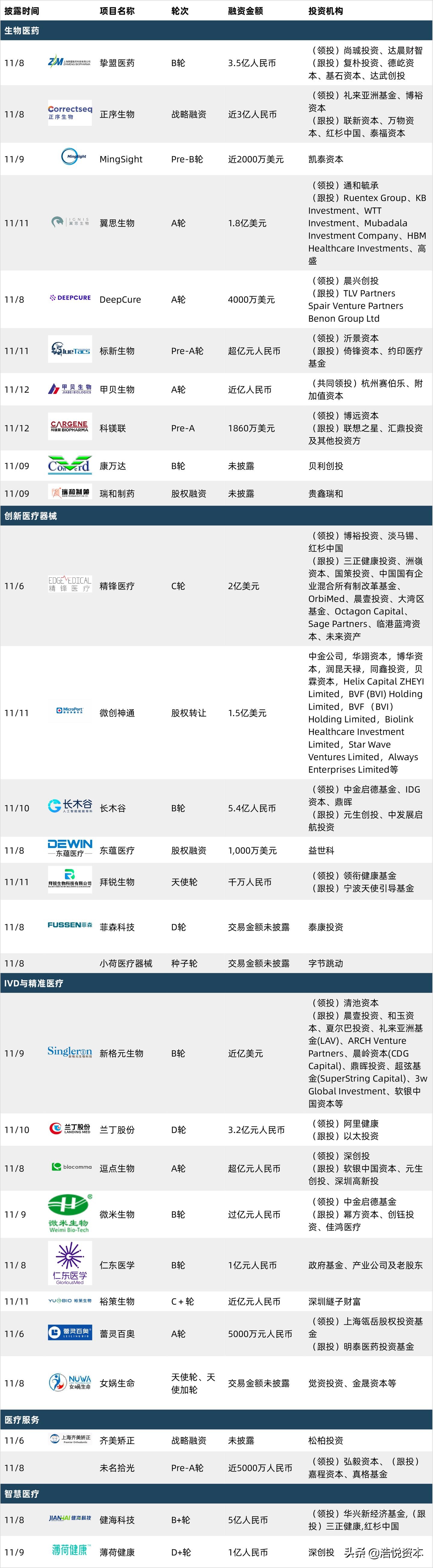Click the 披露时间 column header

click(x=22, y=10)
